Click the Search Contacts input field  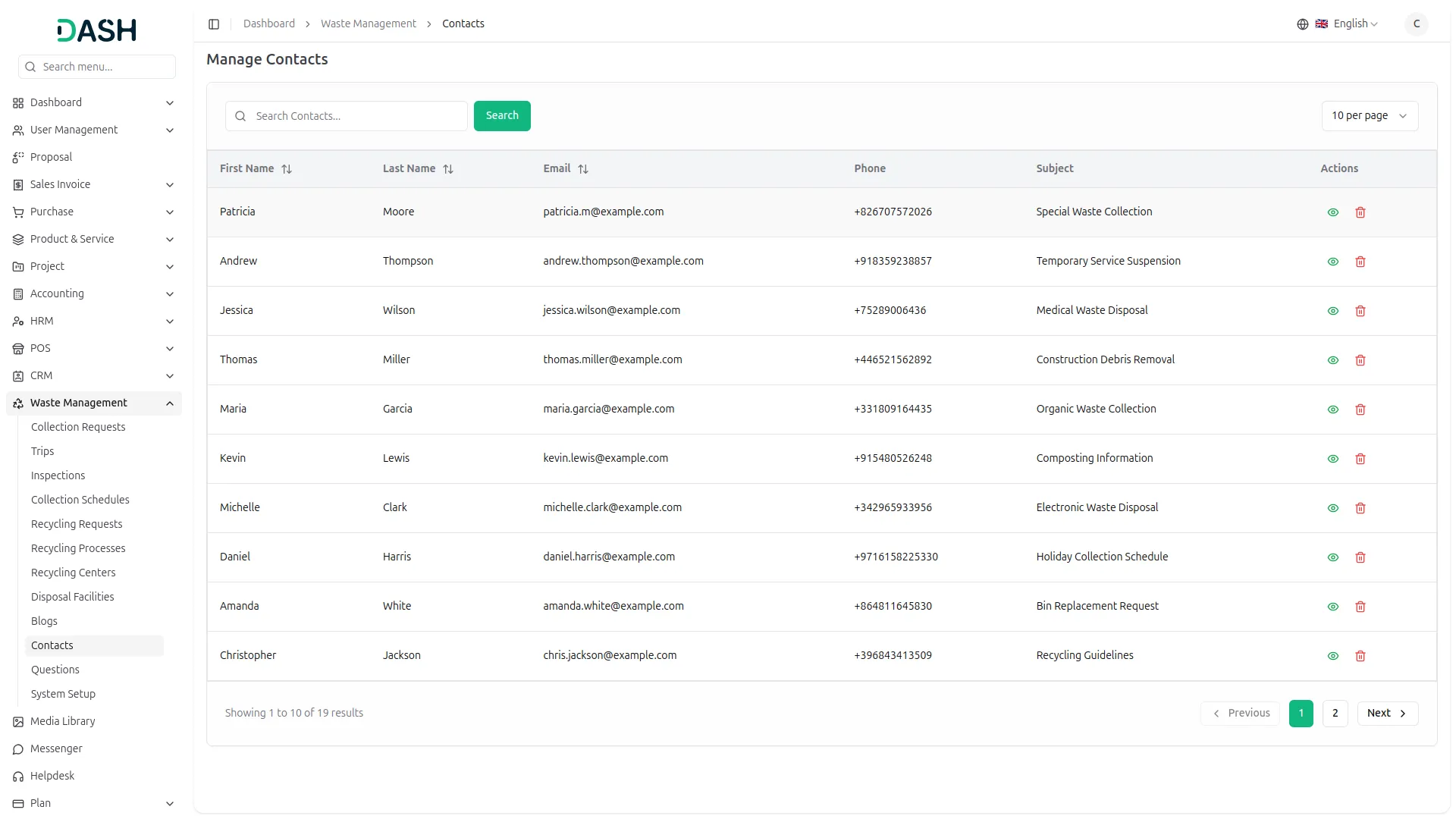(356, 116)
